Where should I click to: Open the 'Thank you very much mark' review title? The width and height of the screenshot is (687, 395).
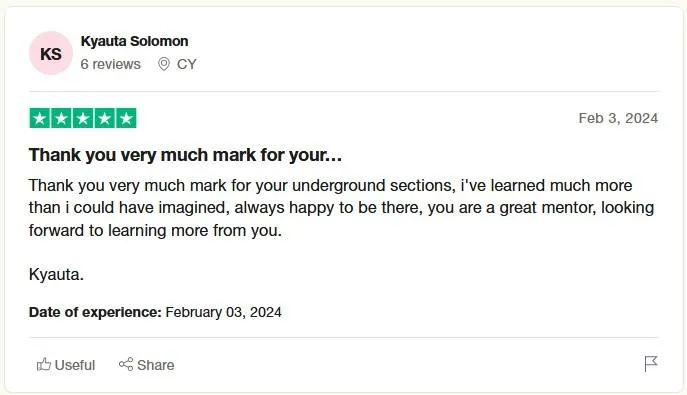(185, 155)
